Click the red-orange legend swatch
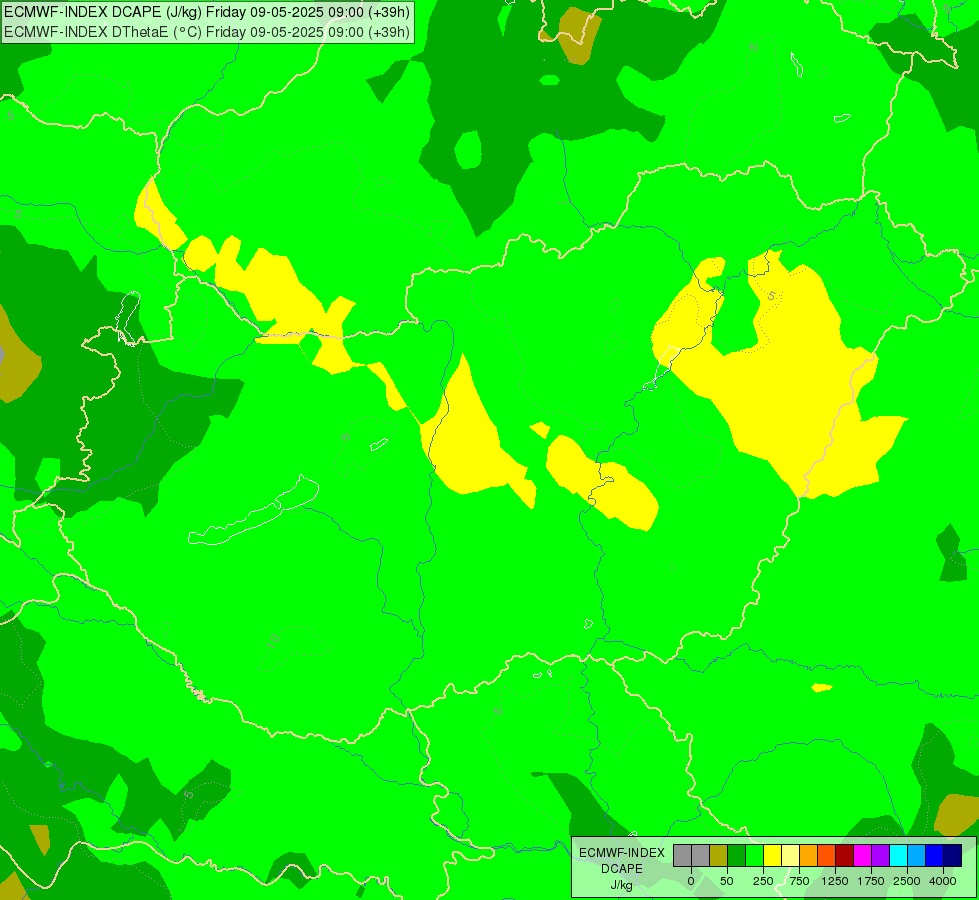Image resolution: width=979 pixels, height=900 pixels. pos(827,856)
